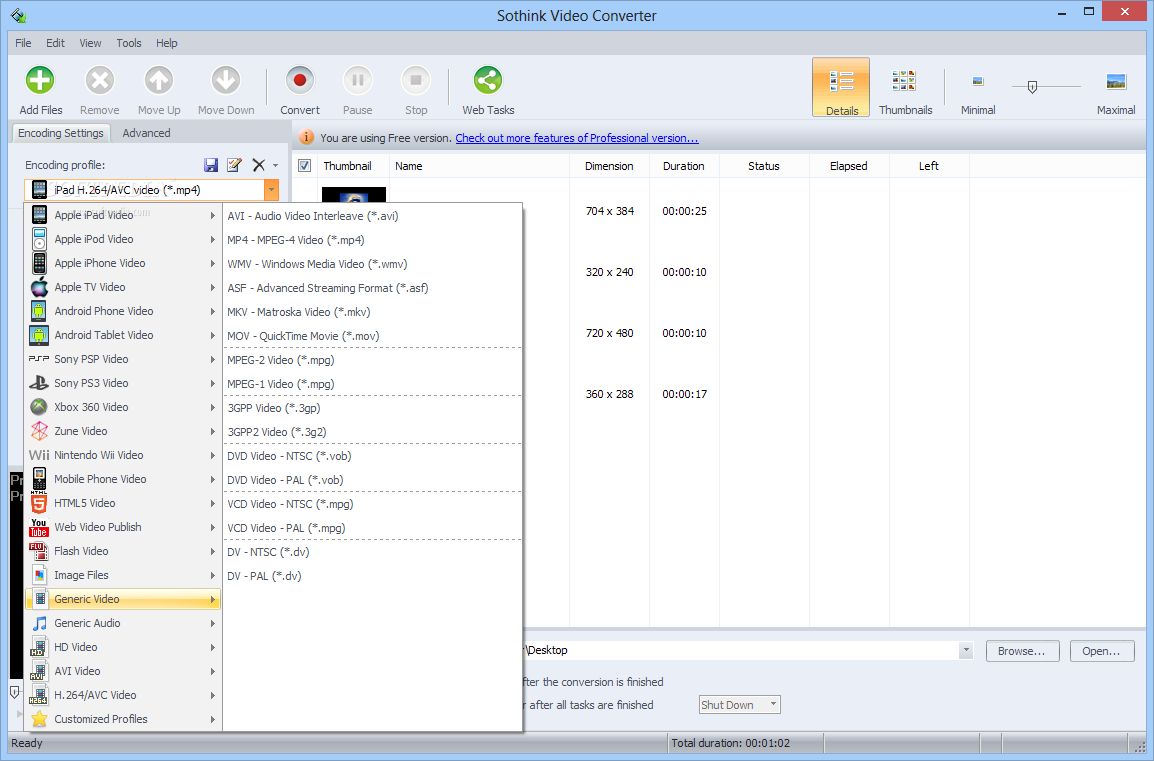Open the output folder path dropdown

966,651
